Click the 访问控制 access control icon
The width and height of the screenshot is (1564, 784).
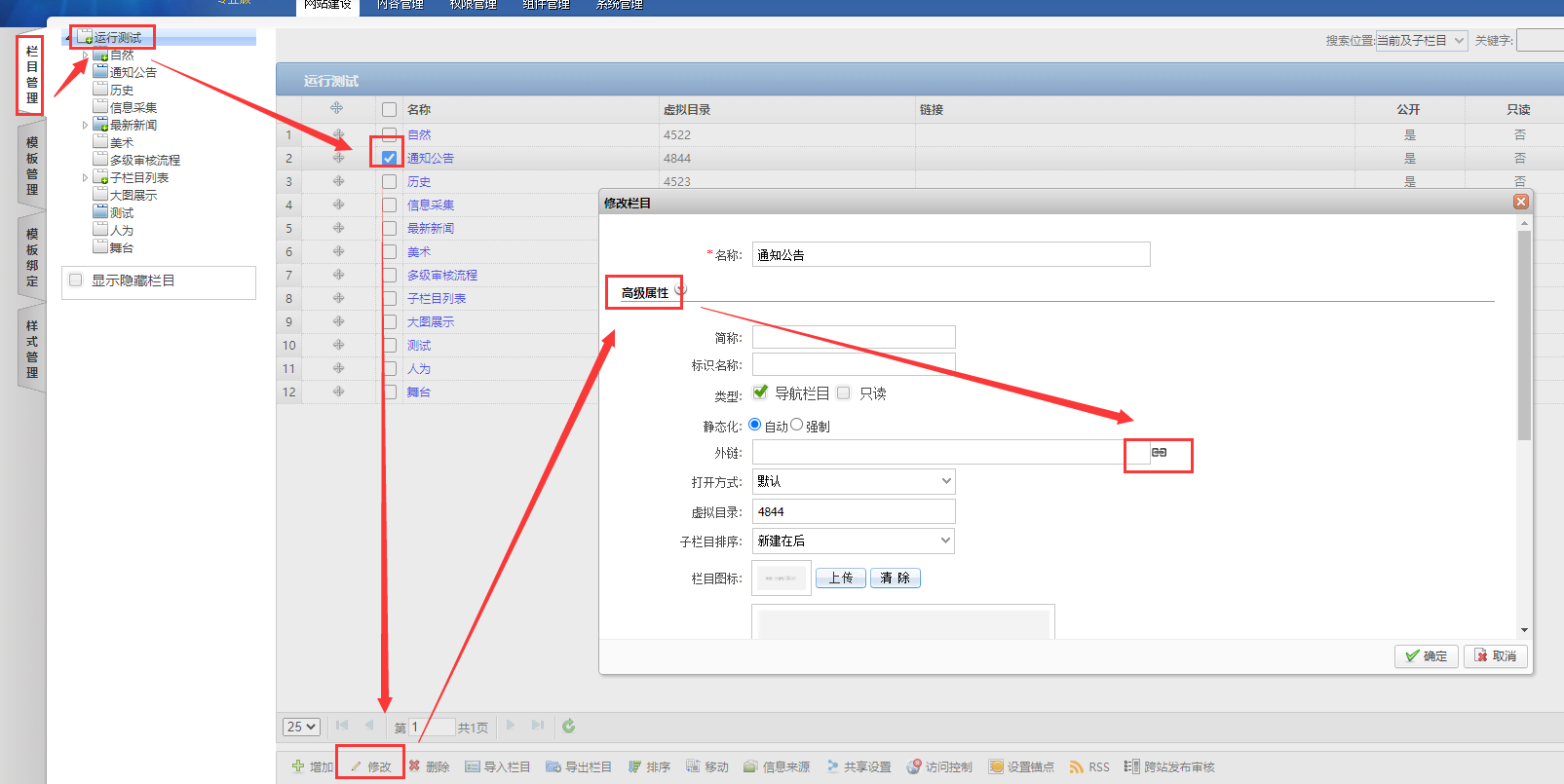tap(914, 766)
